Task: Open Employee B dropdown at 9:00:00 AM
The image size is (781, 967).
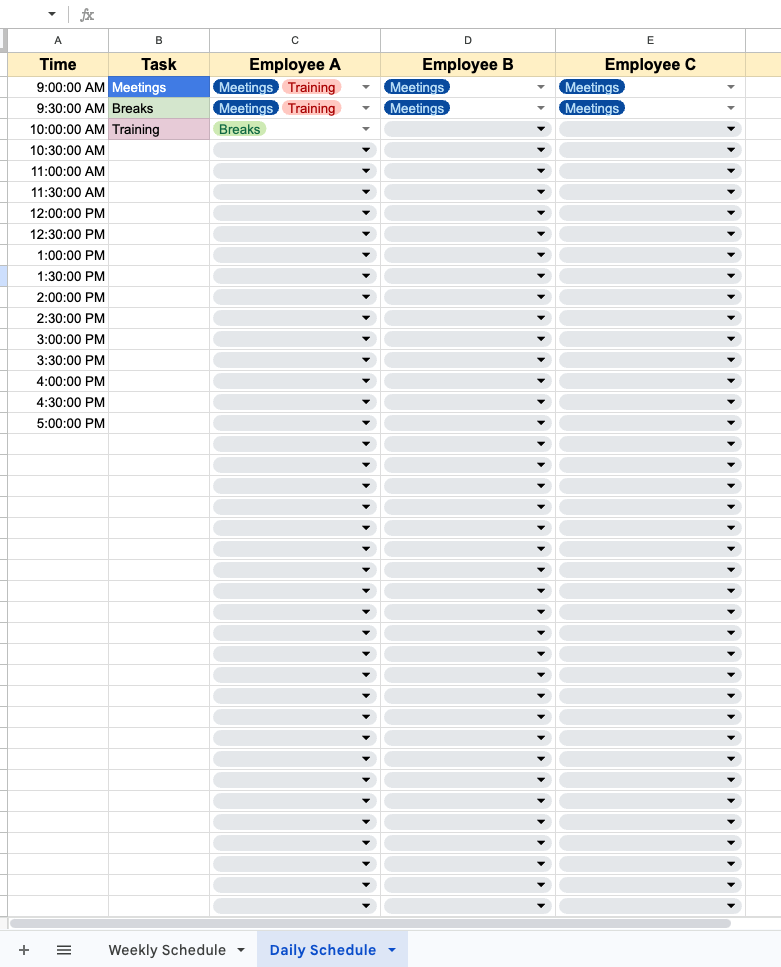Action: 541,87
